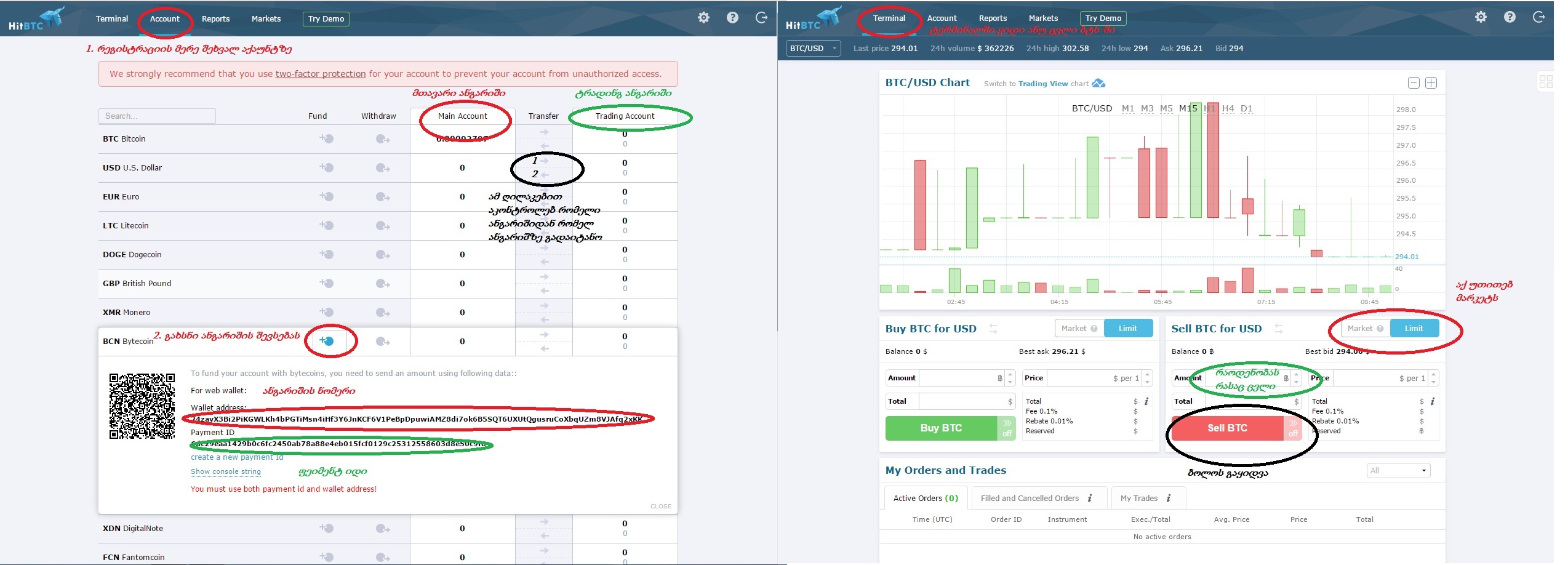1568x565 pixels.
Task: Click info icon in Sell panel totals
Action: tap(1433, 401)
